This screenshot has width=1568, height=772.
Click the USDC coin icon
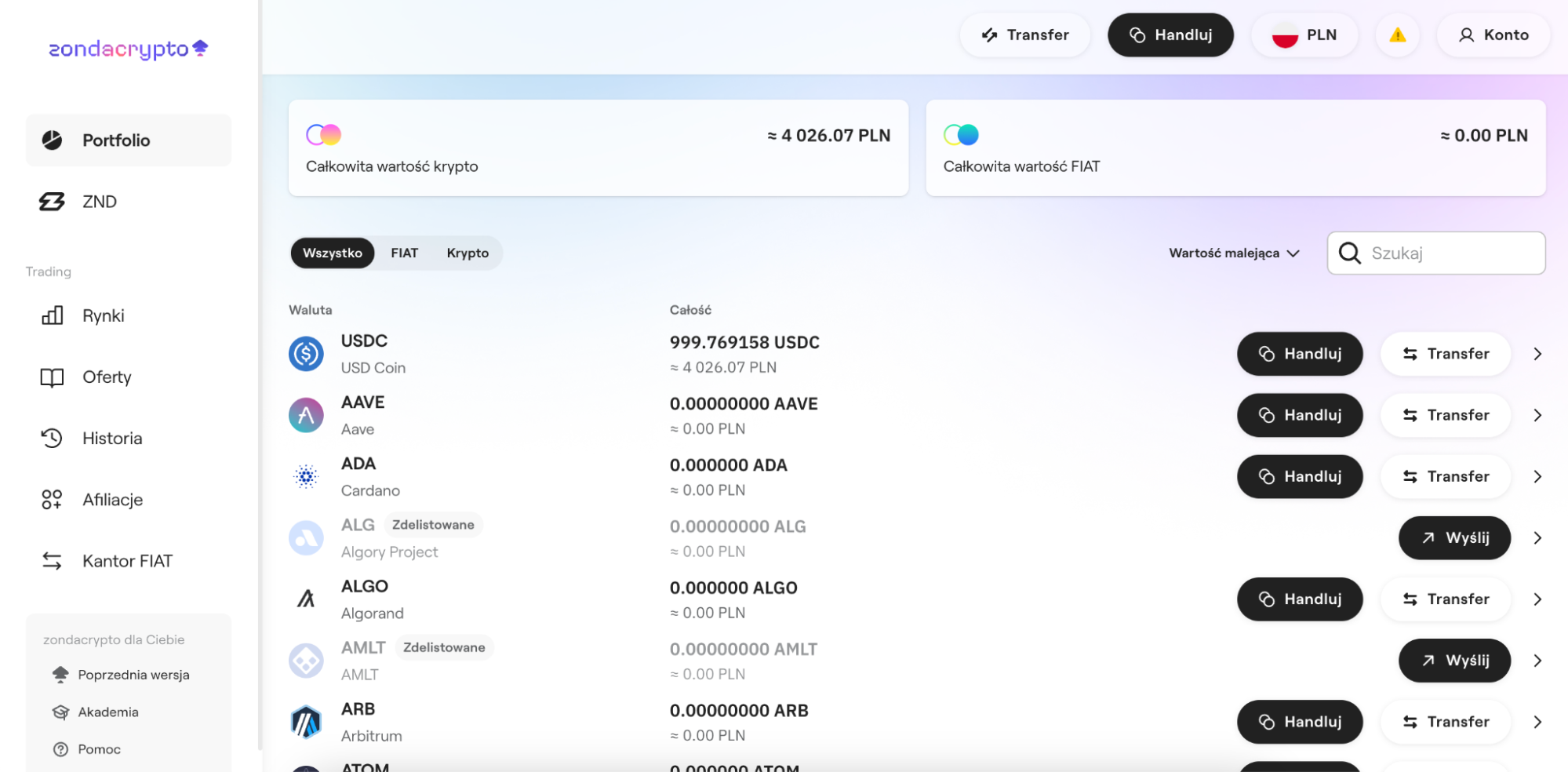(x=306, y=354)
